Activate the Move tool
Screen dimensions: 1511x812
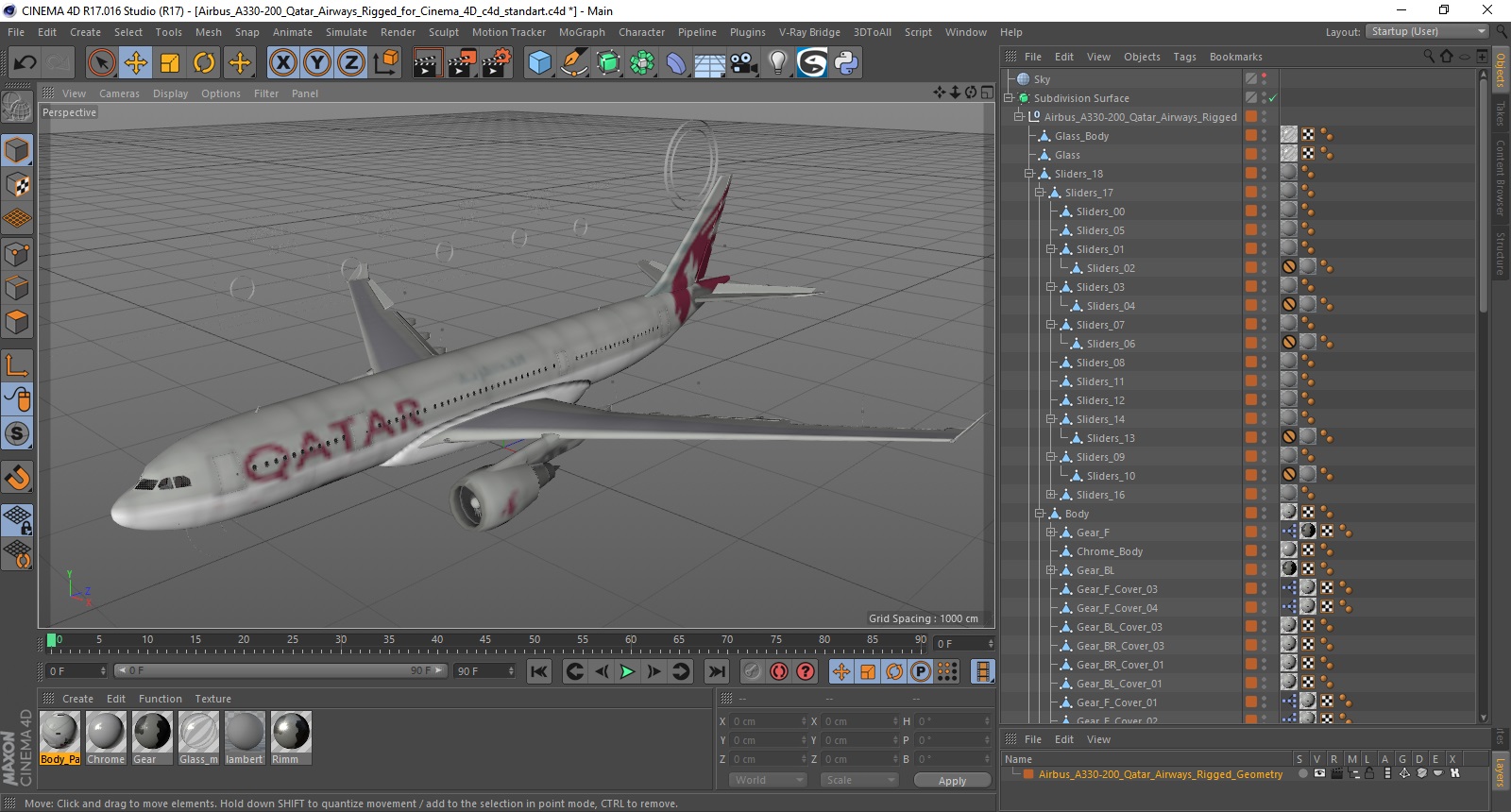136,63
